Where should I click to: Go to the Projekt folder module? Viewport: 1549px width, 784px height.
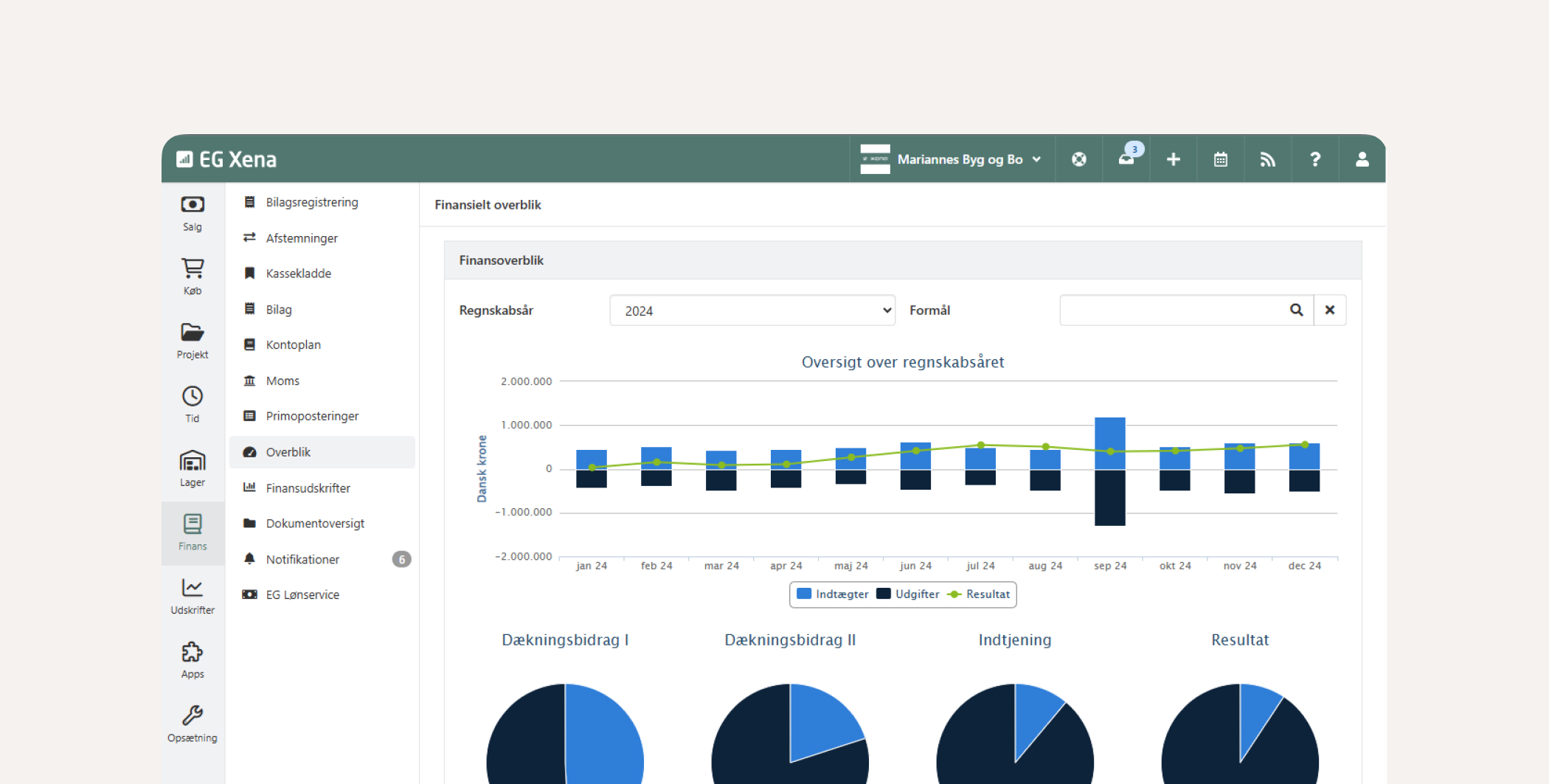193,341
